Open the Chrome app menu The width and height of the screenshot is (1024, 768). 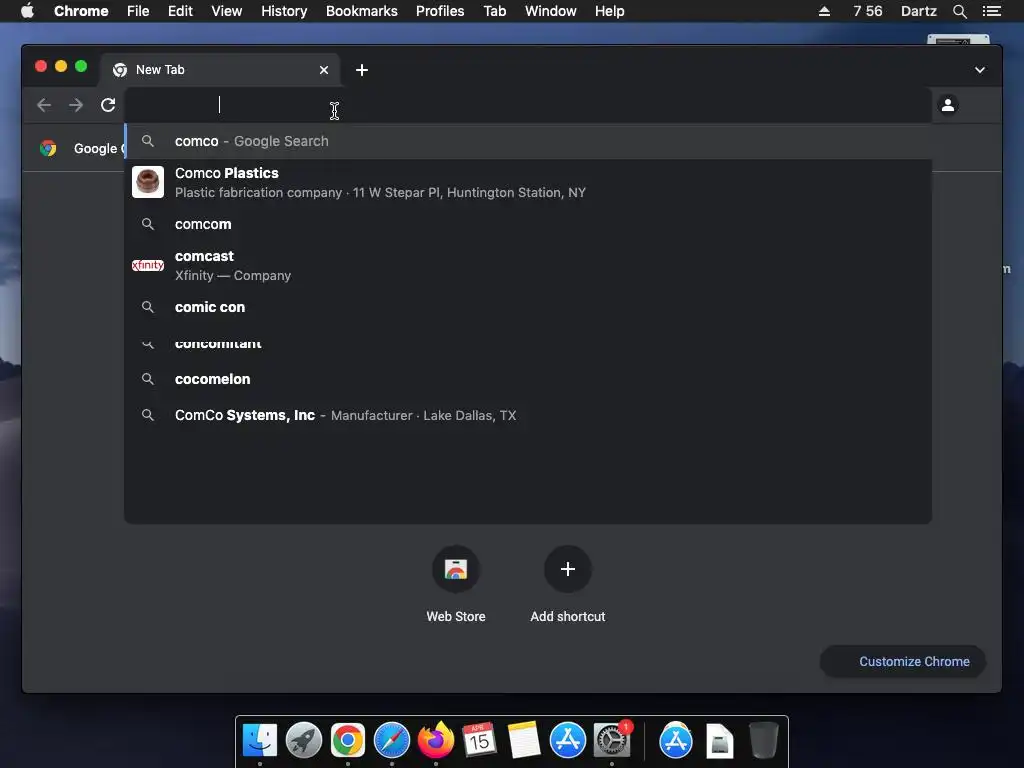(x=81, y=11)
